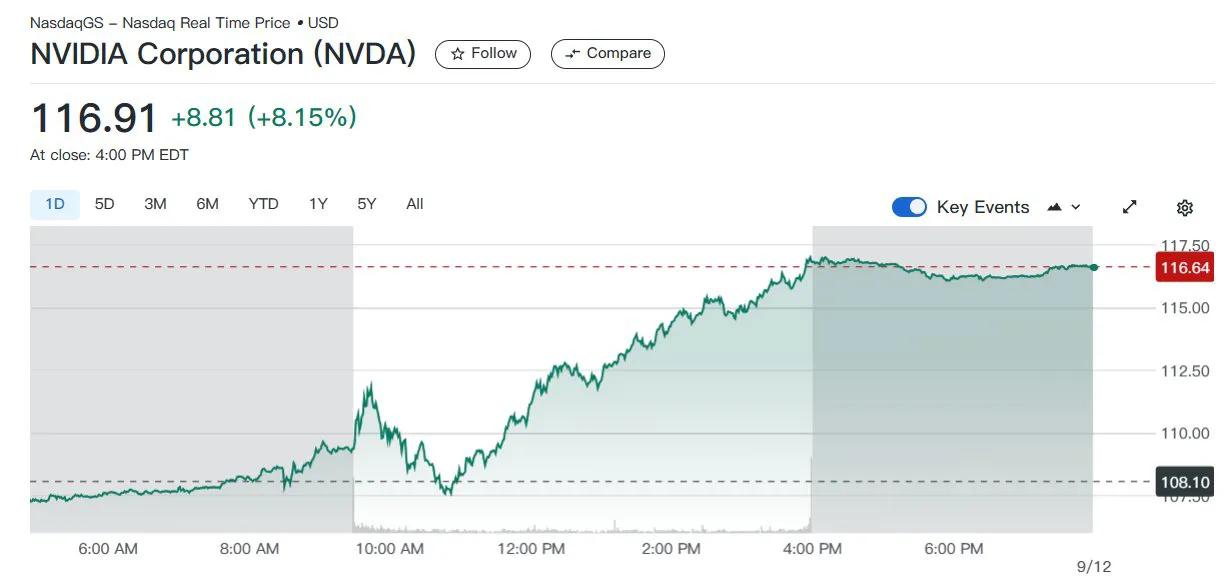Screen dimensions: 1229x583
Task: Switch chart to YTD range
Action: tap(263, 204)
